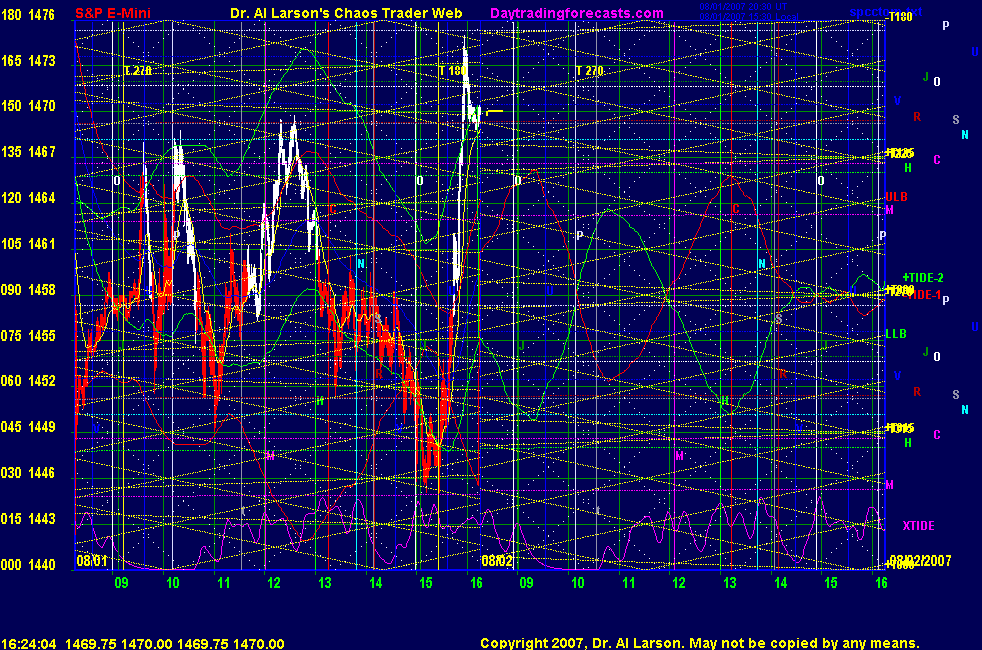Select the 135 1467 price axis label
The image size is (982, 650).
point(28,152)
